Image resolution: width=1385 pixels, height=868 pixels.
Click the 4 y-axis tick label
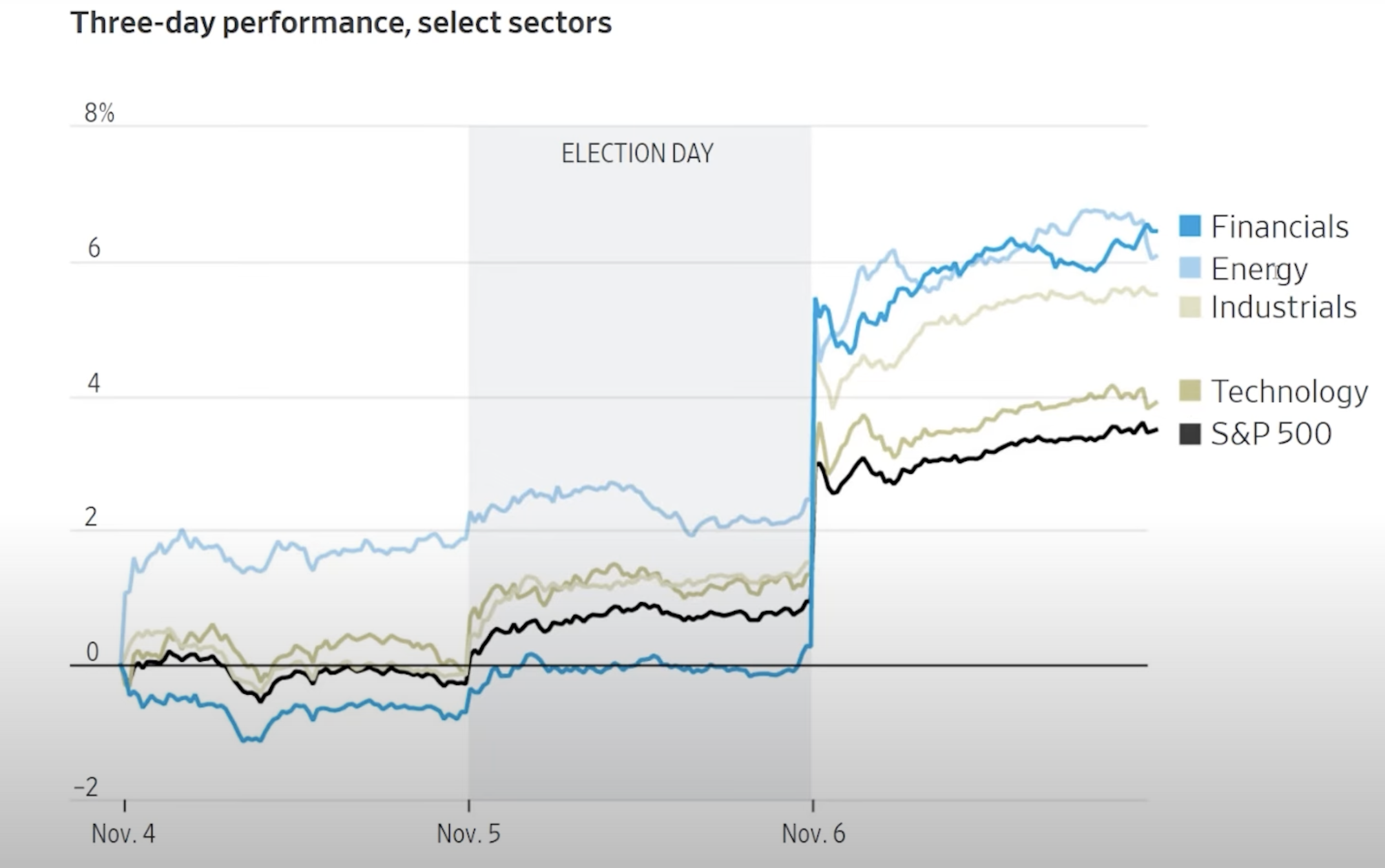[x=94, y=384]
